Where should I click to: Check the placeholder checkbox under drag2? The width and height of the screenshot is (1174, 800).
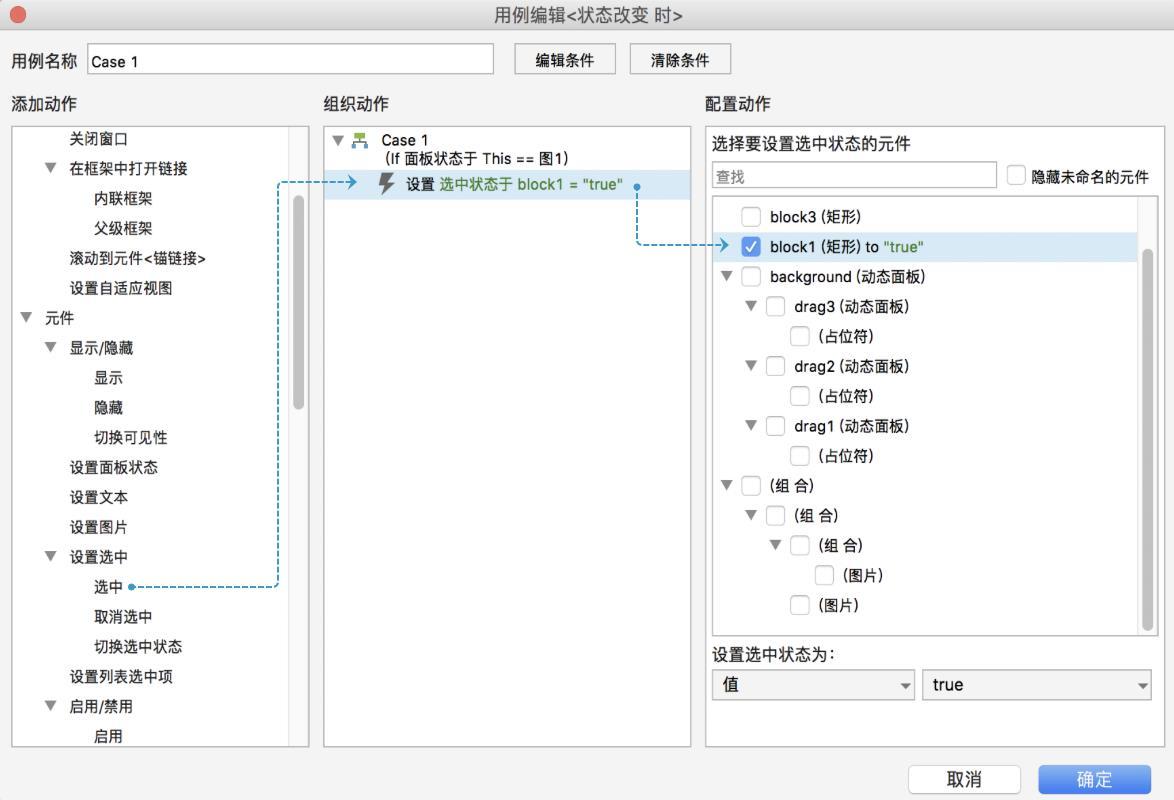tap(800, 396)
